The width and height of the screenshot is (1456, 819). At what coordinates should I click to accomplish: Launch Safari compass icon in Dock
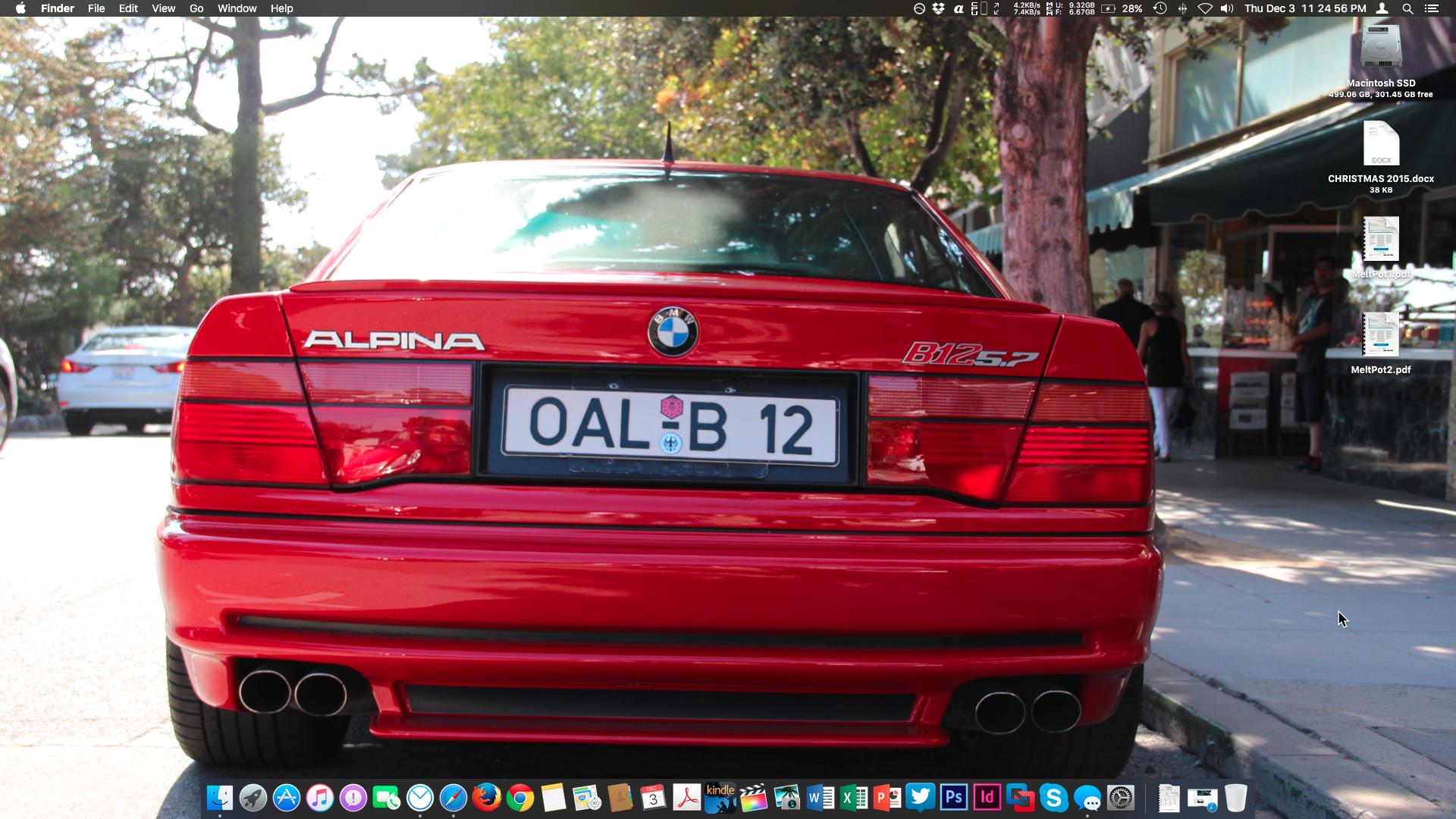point(453,798)
